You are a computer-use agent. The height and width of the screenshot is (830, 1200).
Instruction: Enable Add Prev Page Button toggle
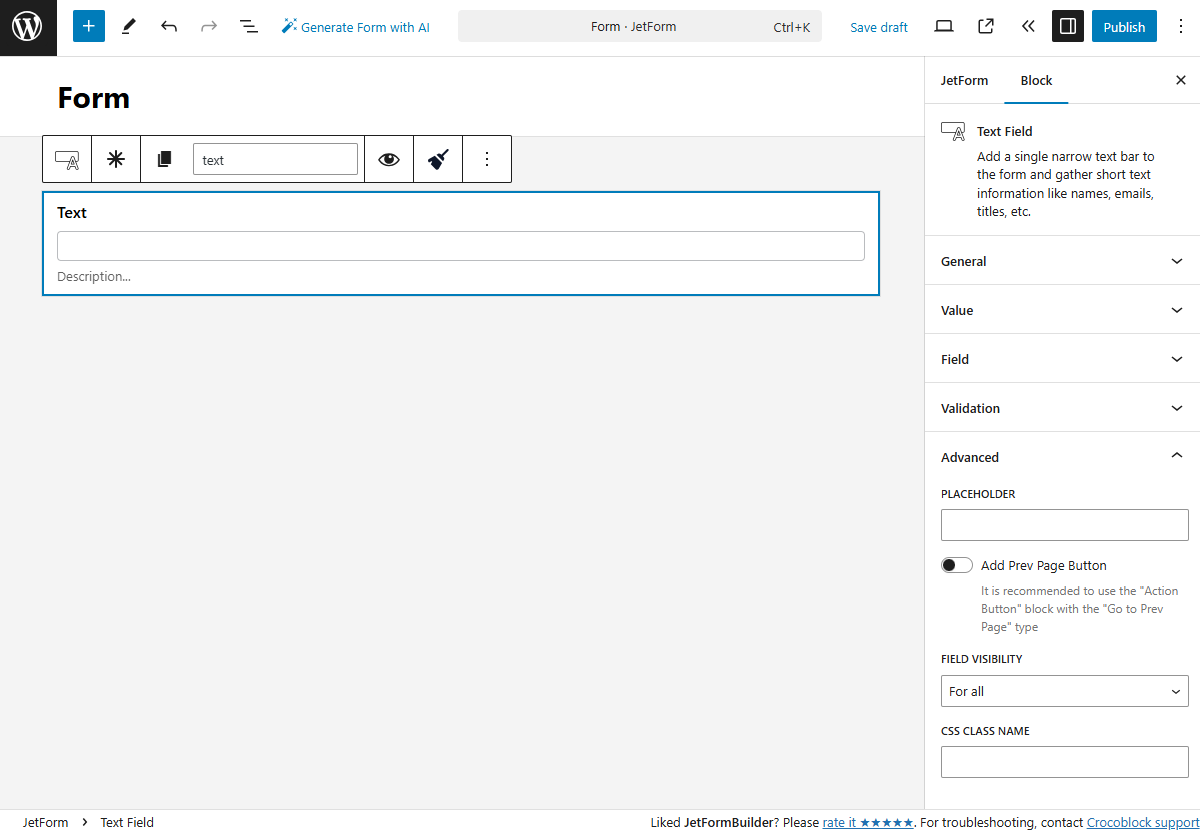(x=957, y=565)
